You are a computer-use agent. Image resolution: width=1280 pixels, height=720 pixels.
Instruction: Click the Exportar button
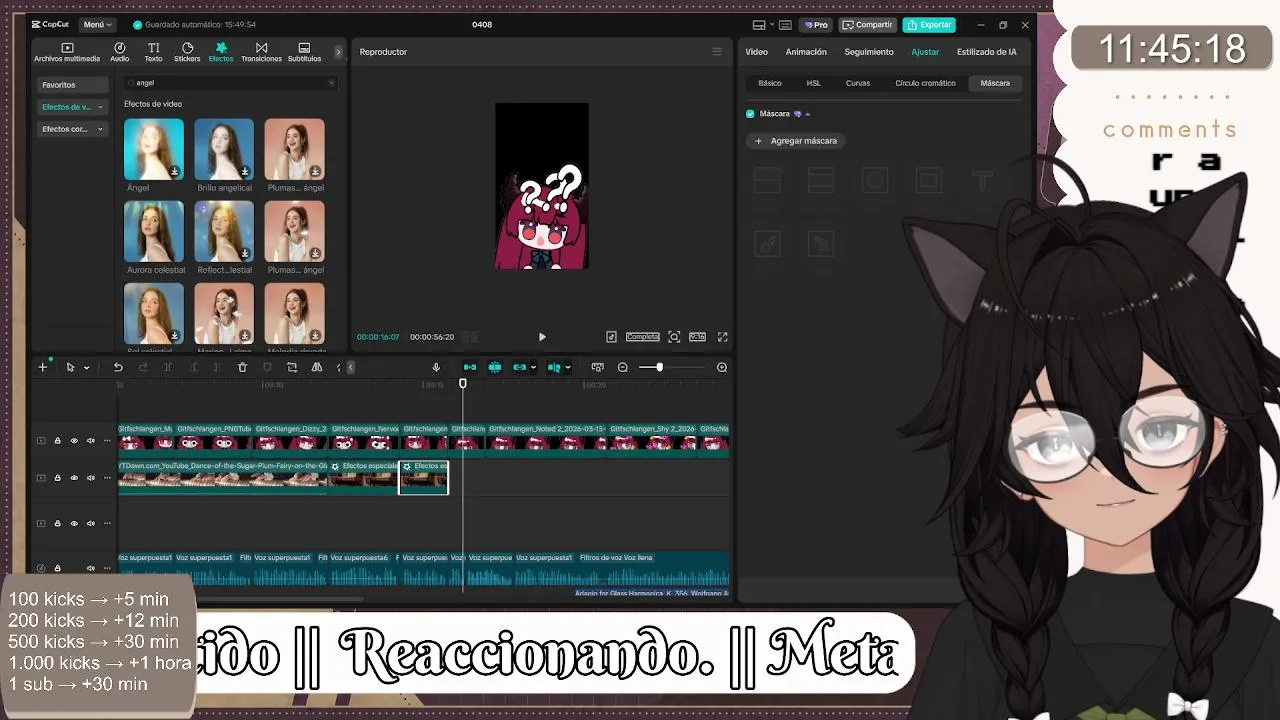click(929, 25)
